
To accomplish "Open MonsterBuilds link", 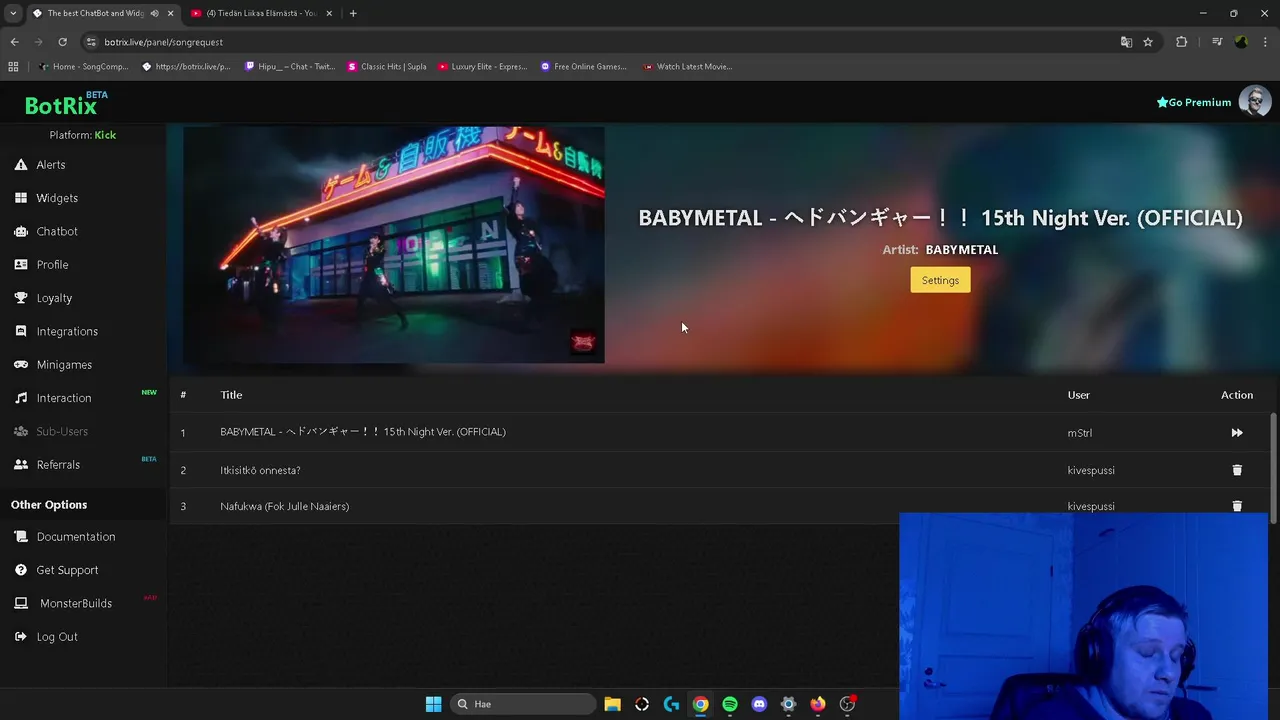I will 76,603.
